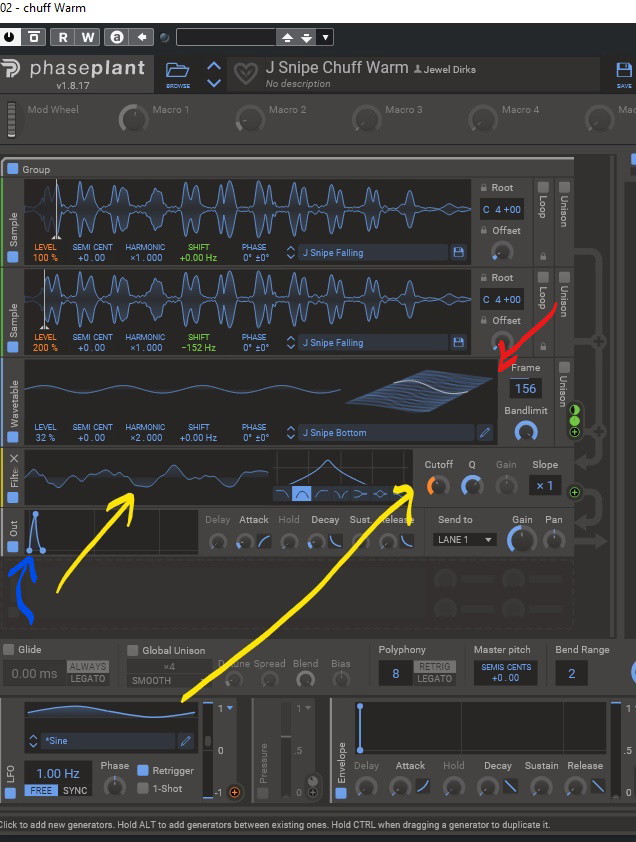
Task: Select the high-pass filter type icon
Action: click(x=321, y=493)
